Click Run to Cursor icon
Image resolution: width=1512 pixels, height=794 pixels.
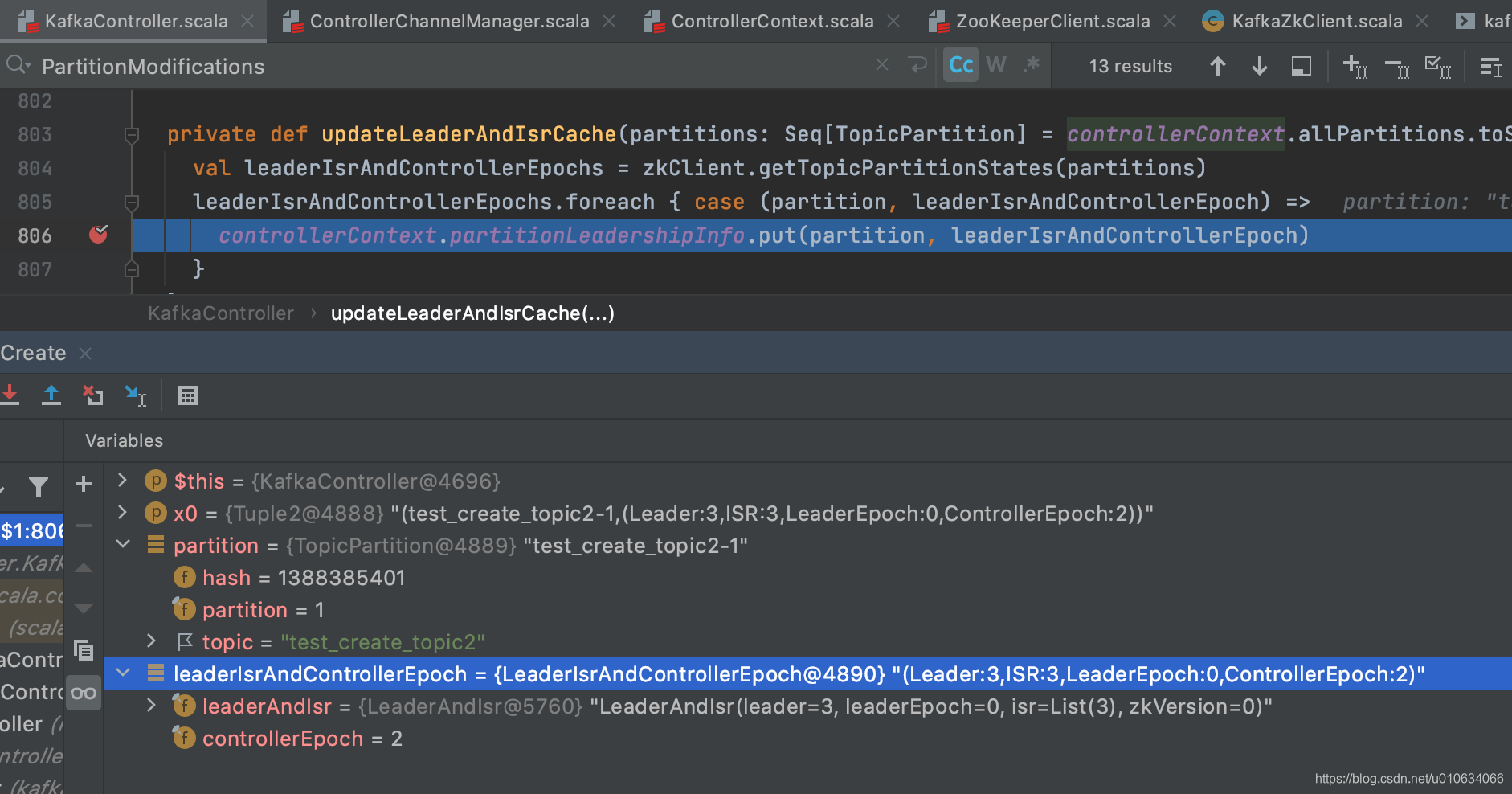click(x=135, y=395)
